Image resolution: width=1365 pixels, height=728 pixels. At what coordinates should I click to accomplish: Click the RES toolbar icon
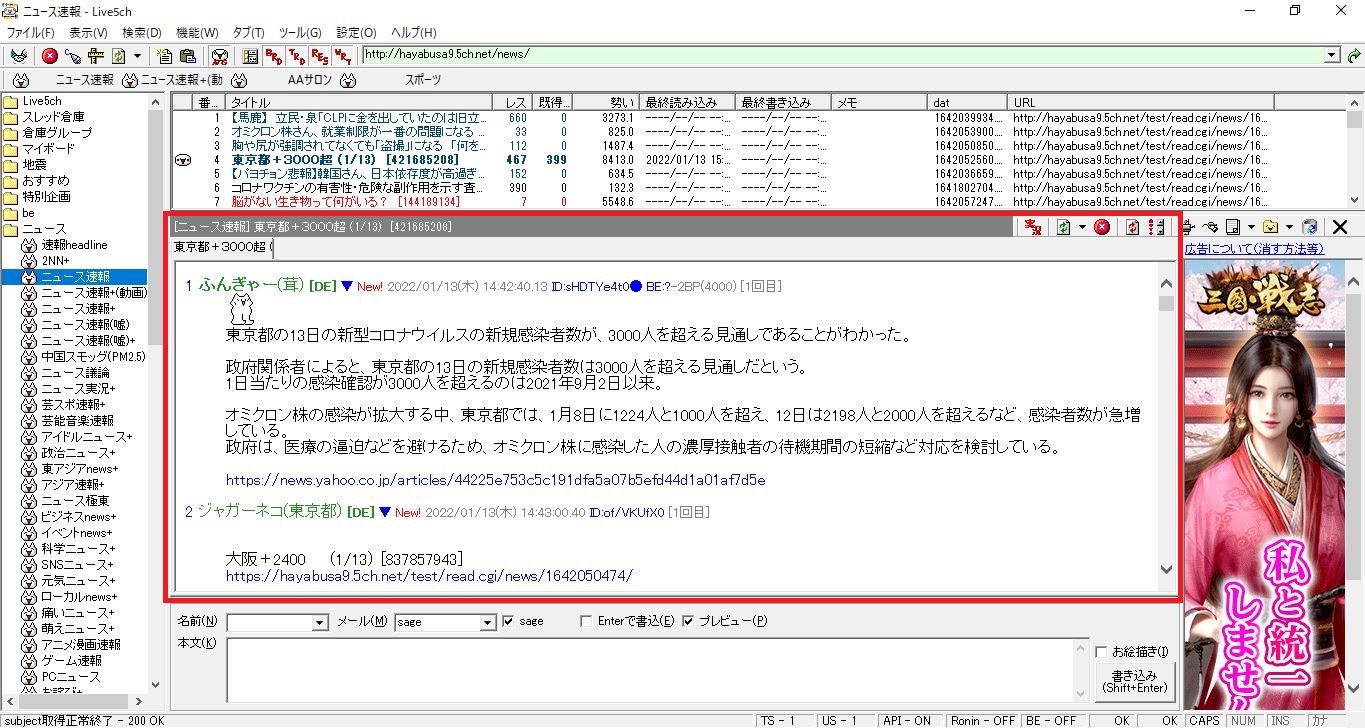pyautogui.click(x=320, y=56)
